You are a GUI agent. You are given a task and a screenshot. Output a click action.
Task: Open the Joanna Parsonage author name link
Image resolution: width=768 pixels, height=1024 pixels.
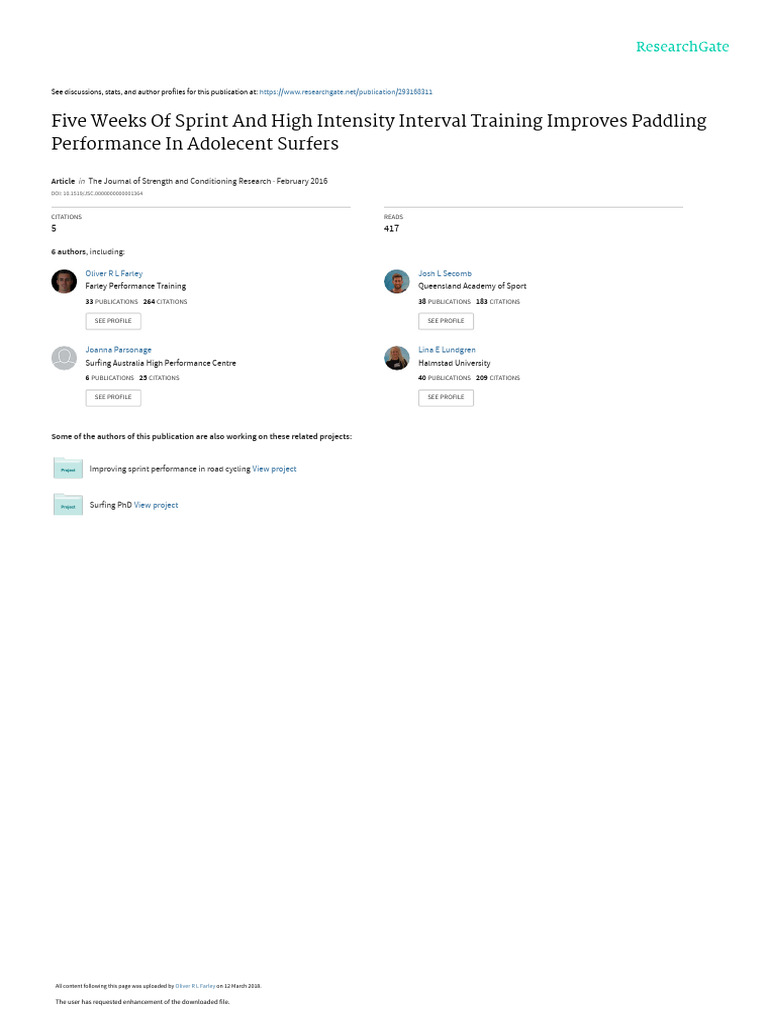click(118, 350)
